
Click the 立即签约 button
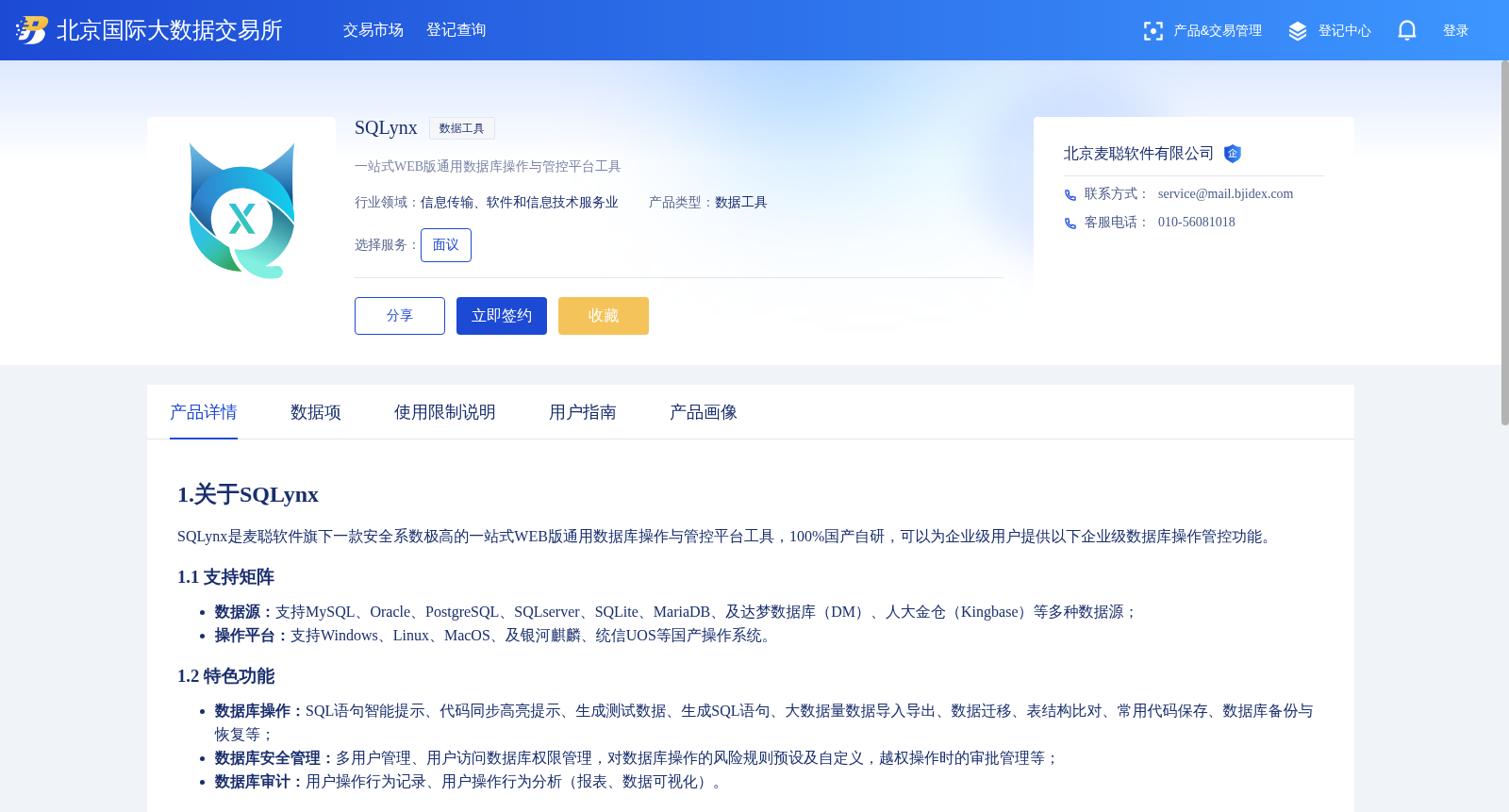tap(502, 316)
